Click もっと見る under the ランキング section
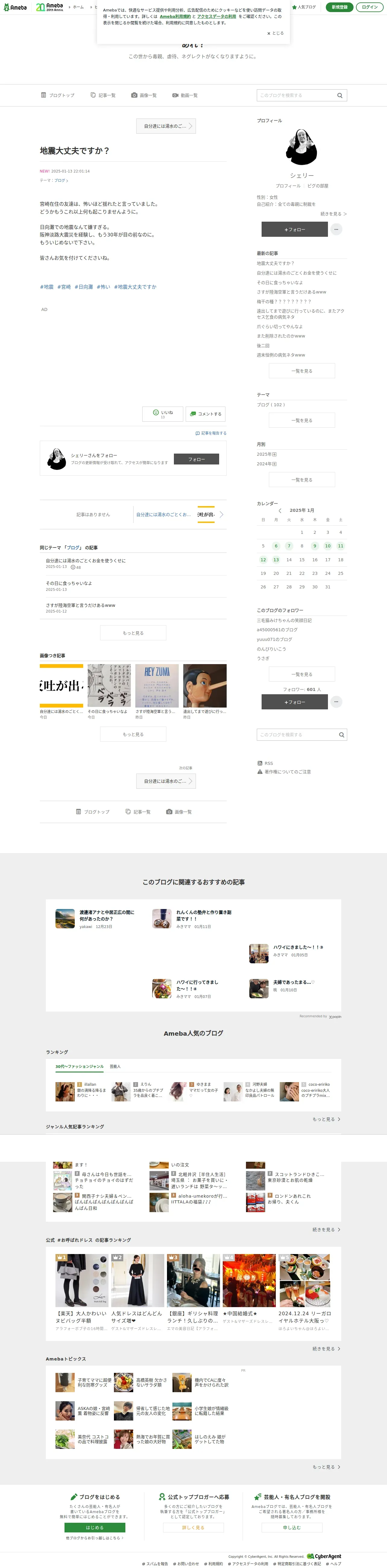The width and height of the screenshot is (387, 1568). point(326,1120)
